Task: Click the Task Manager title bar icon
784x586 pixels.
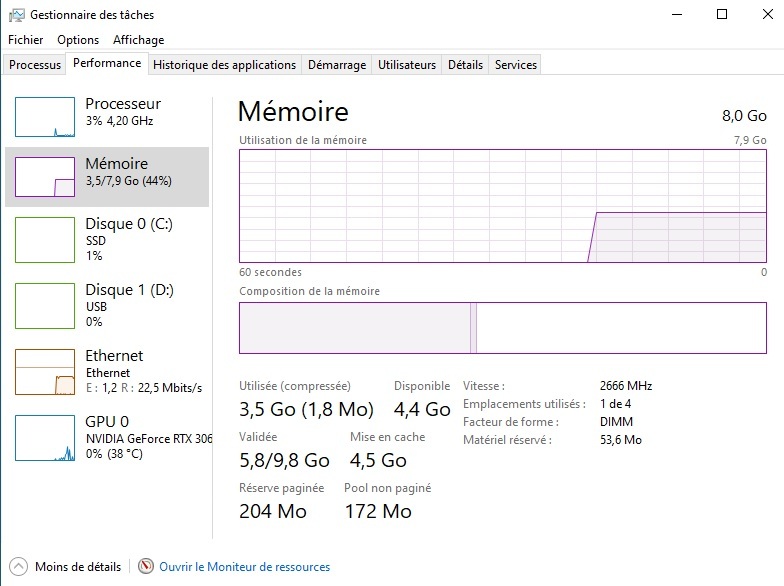Action: click(x=14, y=15)
